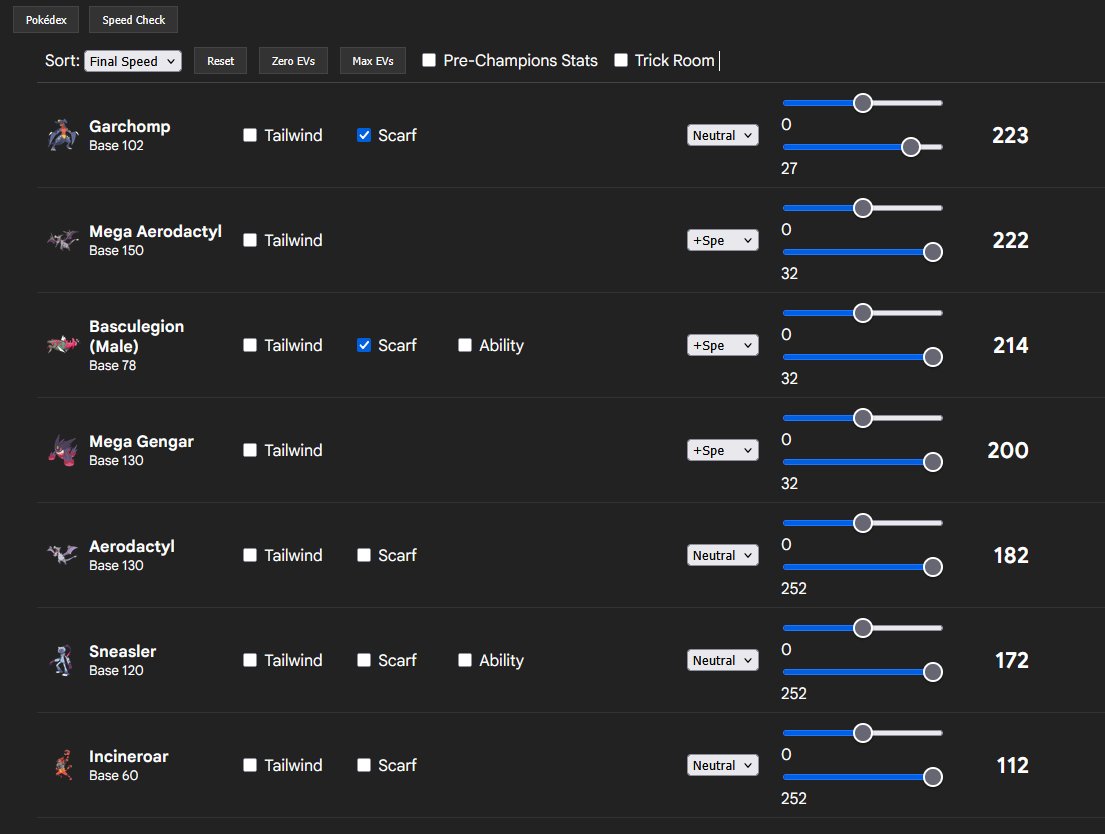Screen dimensions: 1105x834
Task: Check Tailwind for Incineroar
Action: tap(250, 765)
